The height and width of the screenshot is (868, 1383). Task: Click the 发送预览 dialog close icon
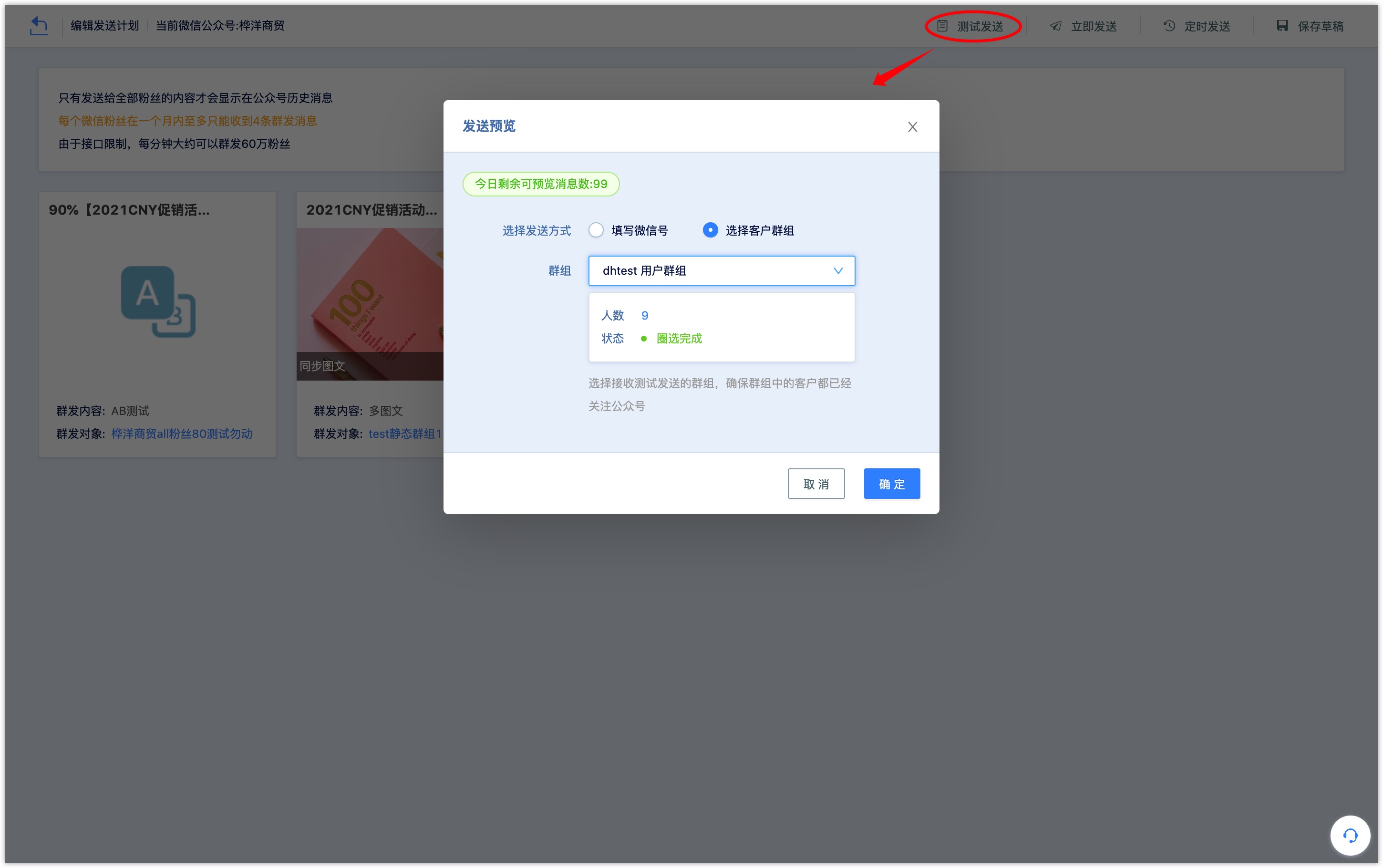pos(912,126)
